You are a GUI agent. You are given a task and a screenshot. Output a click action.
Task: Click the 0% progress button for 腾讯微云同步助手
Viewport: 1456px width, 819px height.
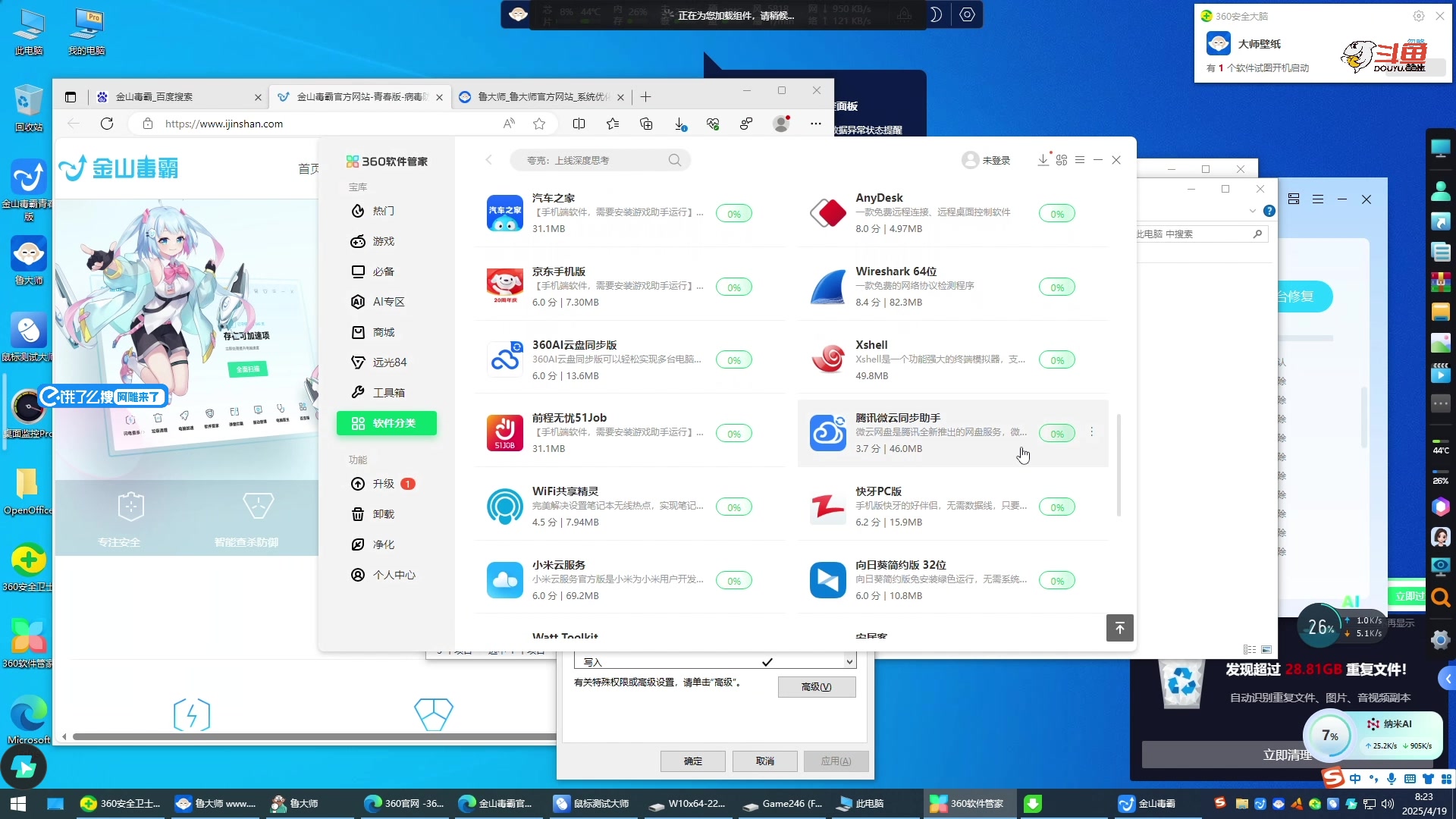(x=1057, y=434)
